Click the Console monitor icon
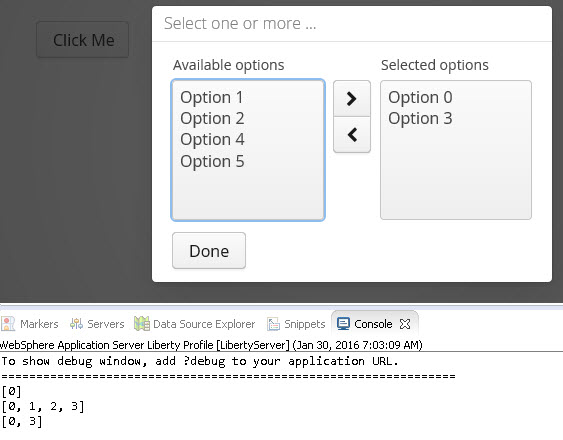Image resolution: width=563 pixels, height=440 pixels. 343,324
